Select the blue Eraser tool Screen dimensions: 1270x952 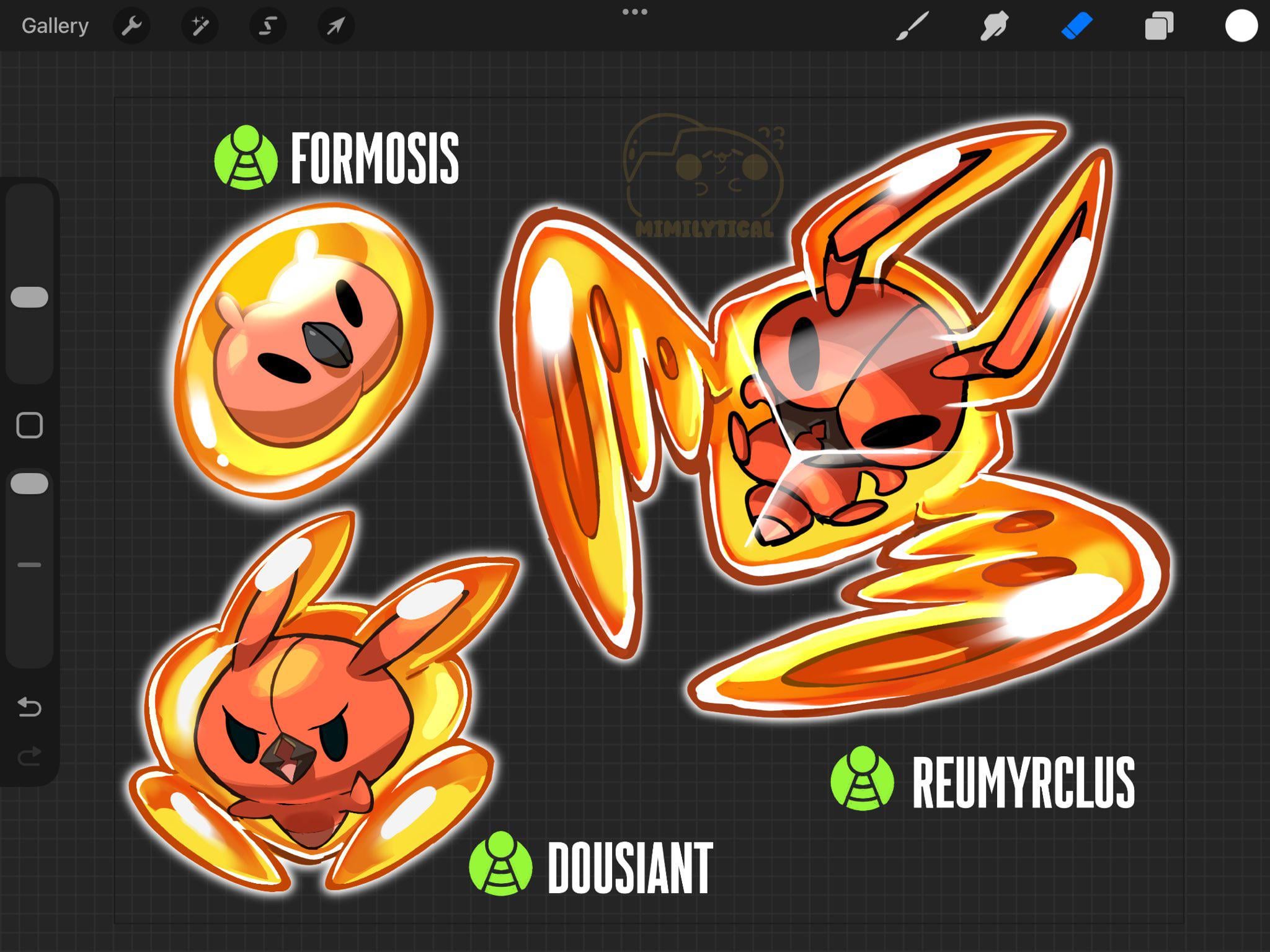pyautogui.click(x=1077, y=27)
